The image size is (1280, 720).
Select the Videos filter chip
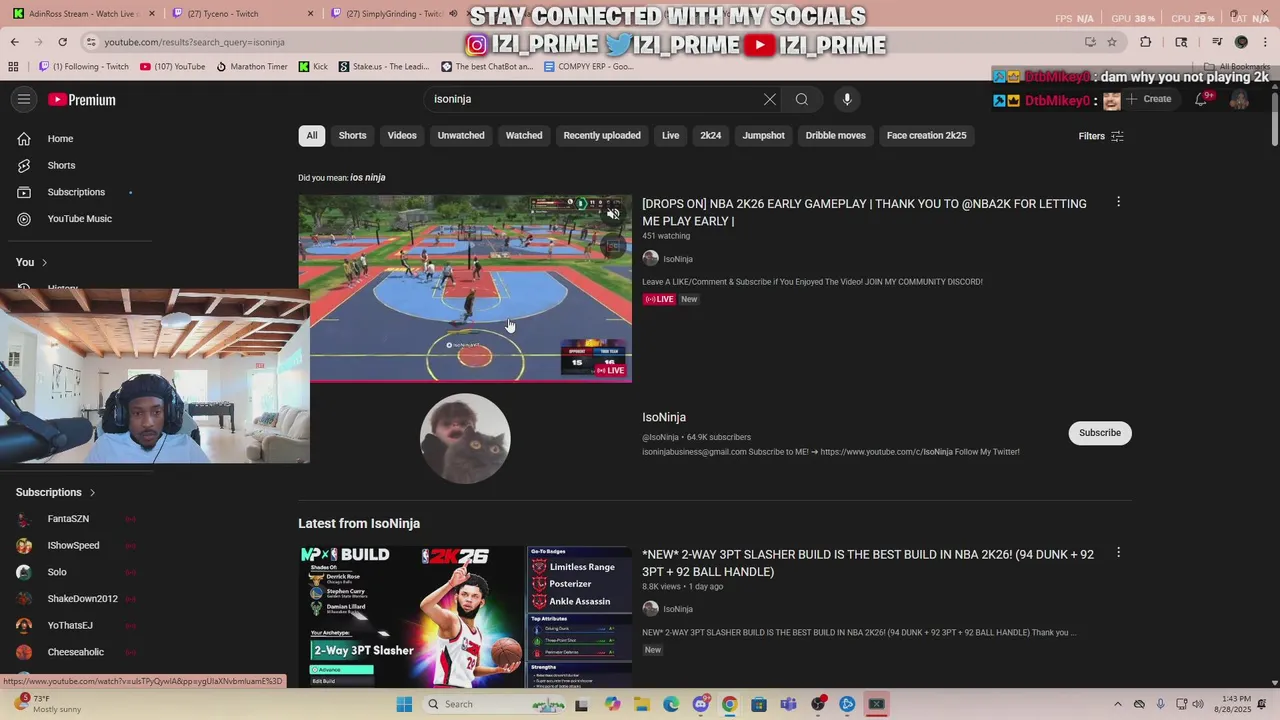402,135
